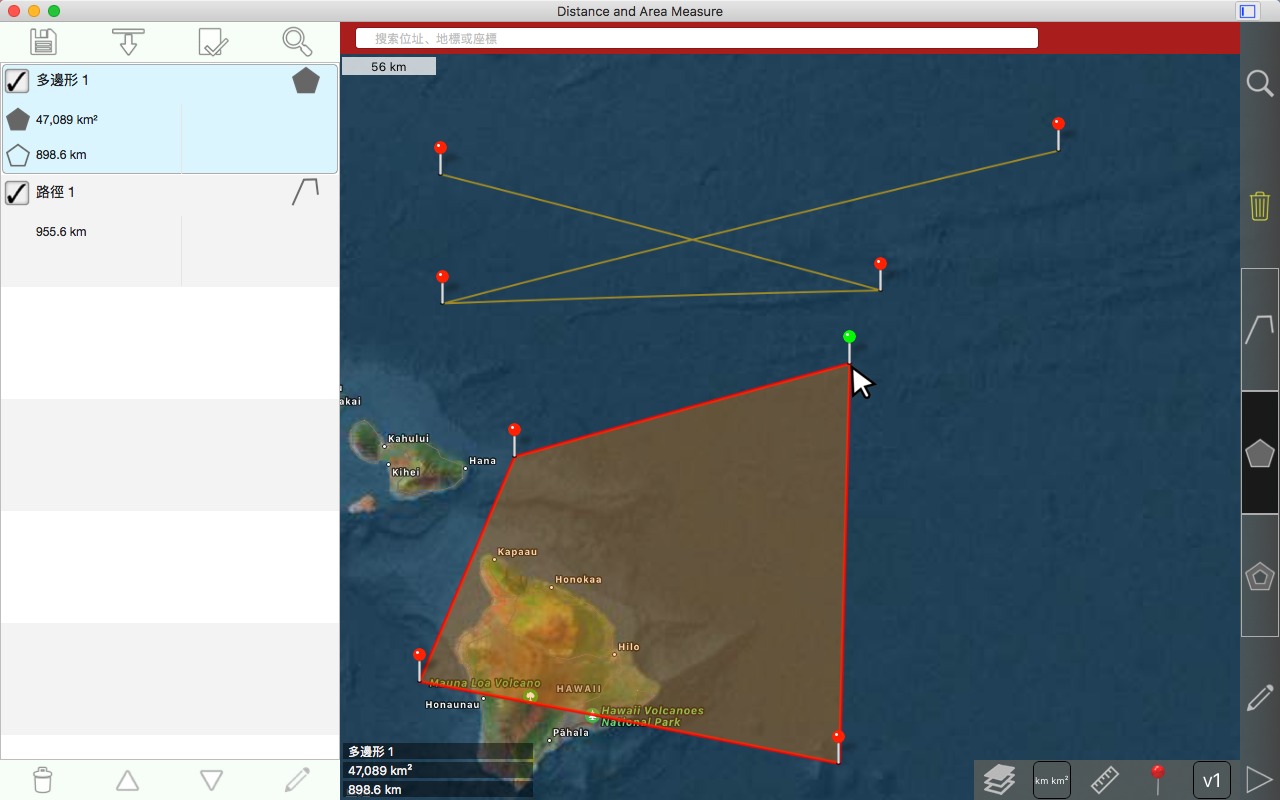1280x800 pixels.
Task: Uncheck the 多邊形 1 visibility checkbox
Action: click(x=17, y=81)
